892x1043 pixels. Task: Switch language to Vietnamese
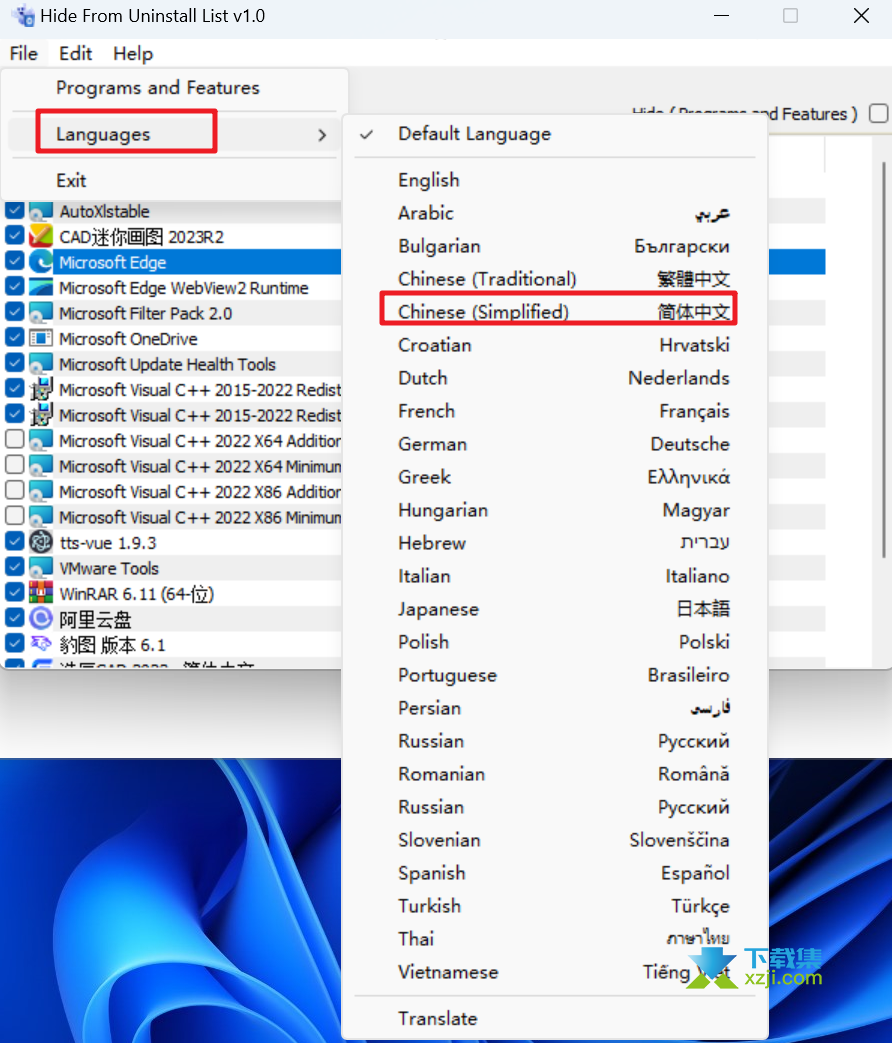point(555,972)
